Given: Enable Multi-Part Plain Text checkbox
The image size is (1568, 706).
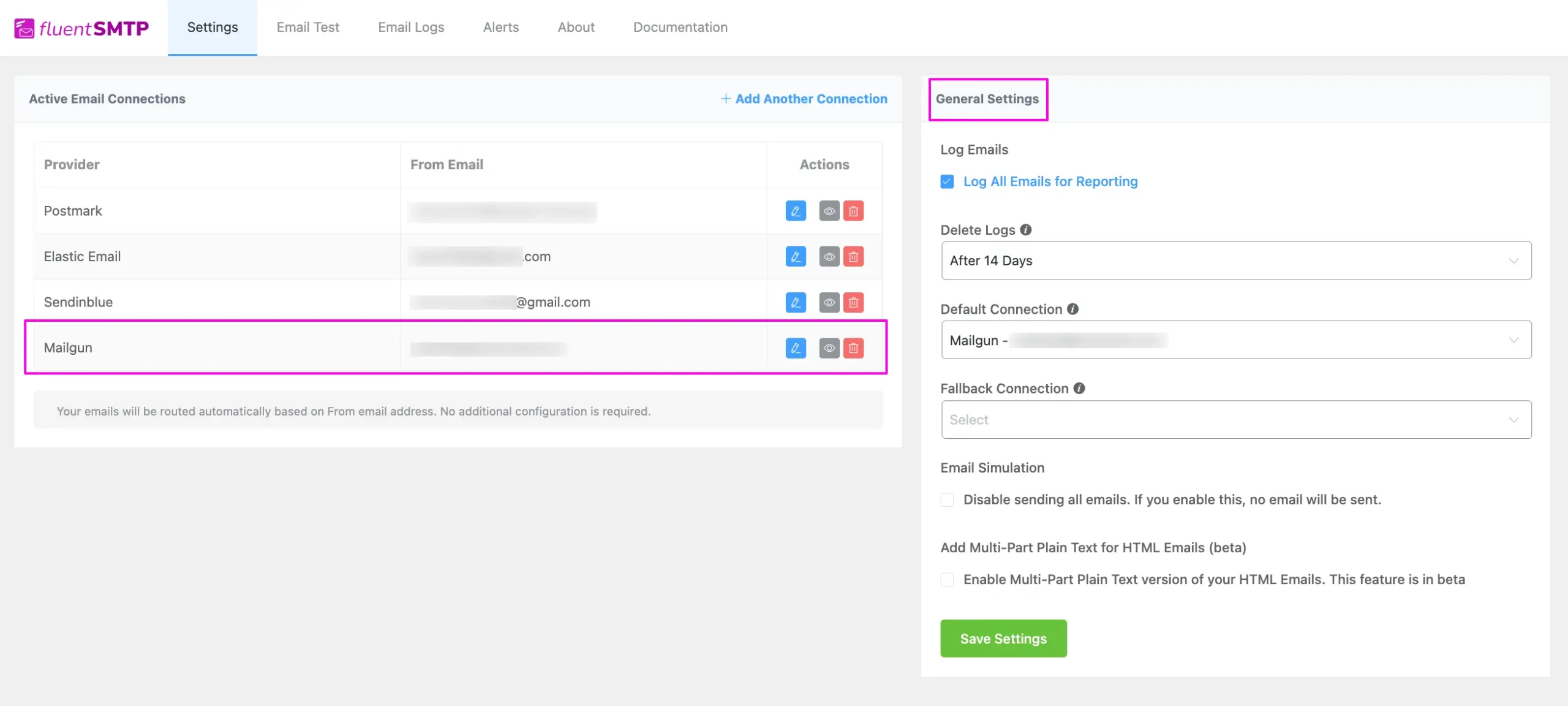Looking at the screenshot, I should click(947, 579).
